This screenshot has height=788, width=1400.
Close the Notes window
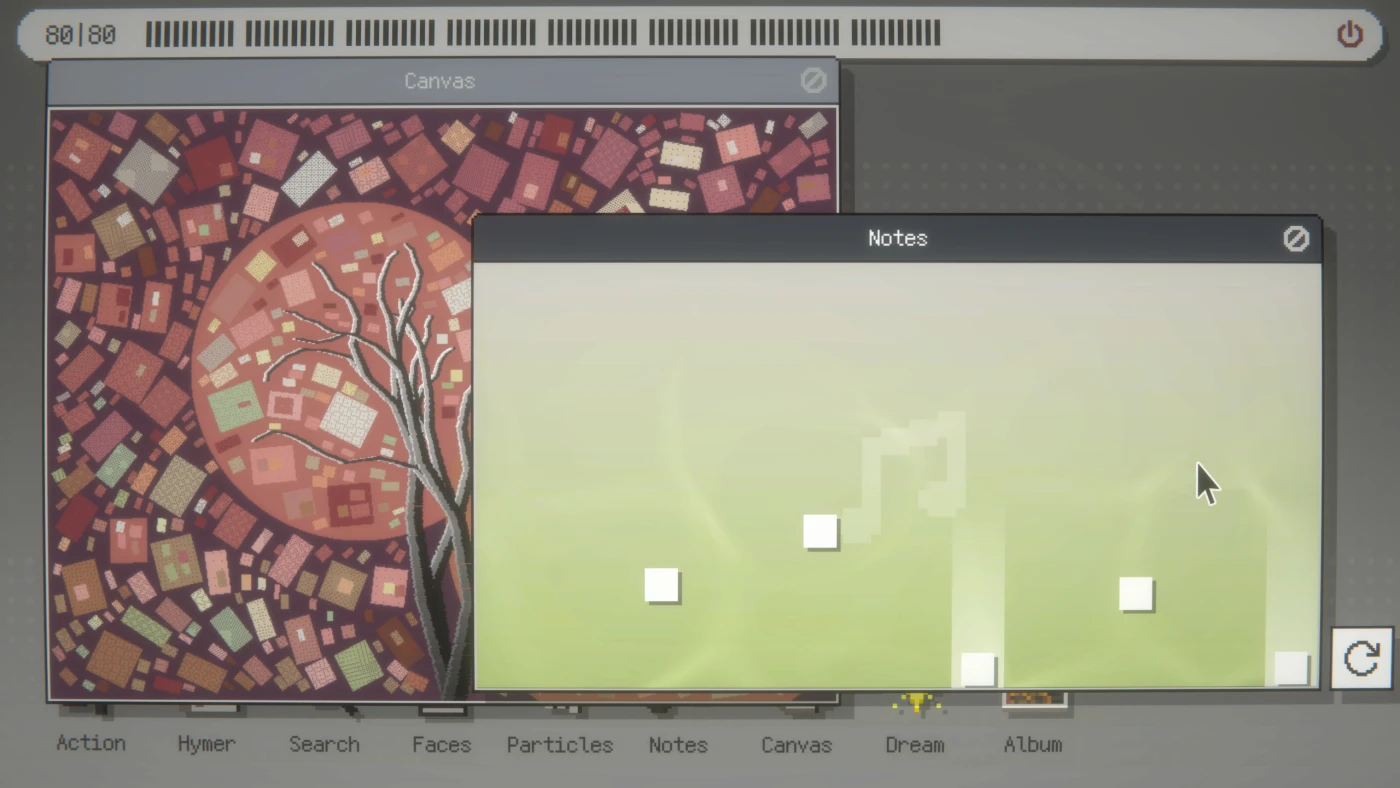click(1295, 239)
